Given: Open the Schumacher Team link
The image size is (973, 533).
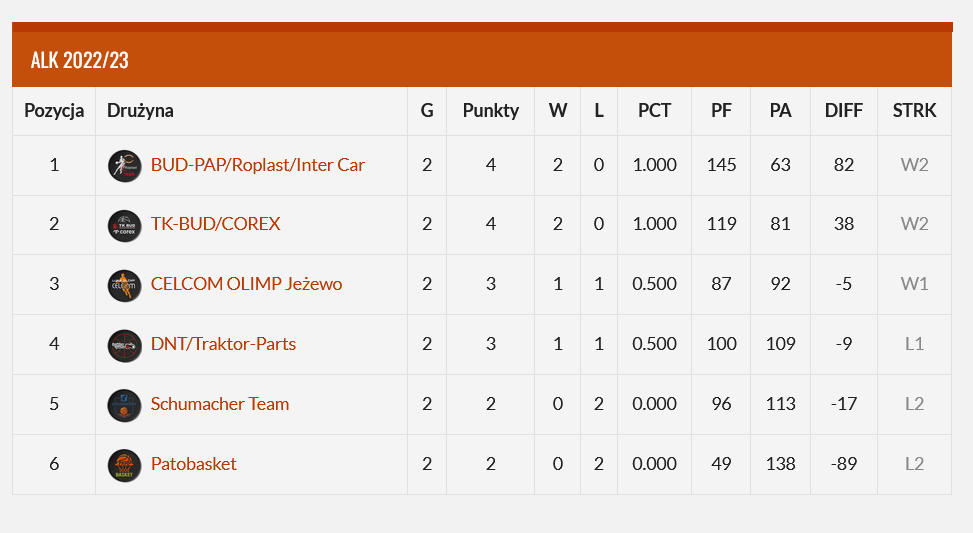Looking at the screenshot, I should click(220, 404).
